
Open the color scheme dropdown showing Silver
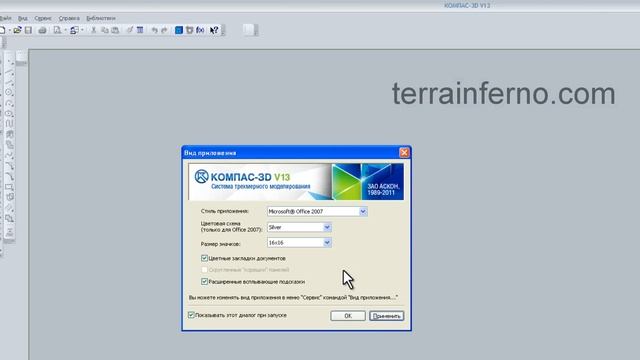(299, 227)
